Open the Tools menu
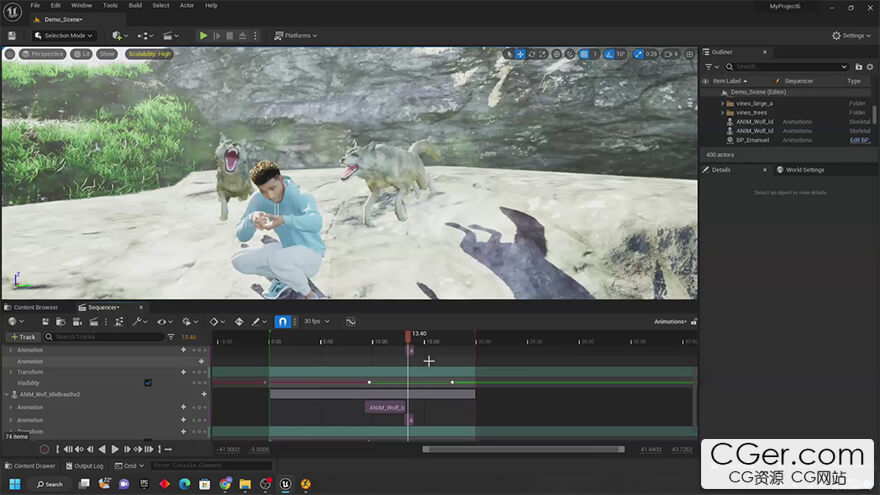This screenshot has height=495, width=880. 110,5
